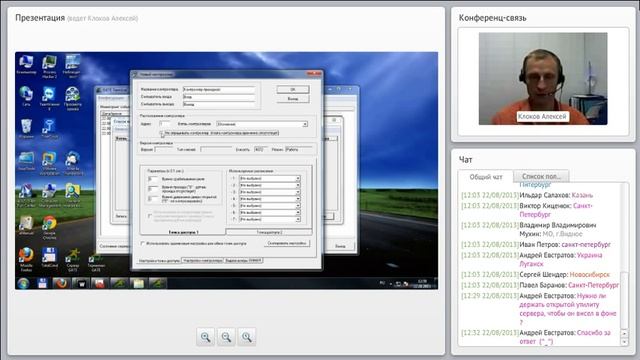The height and width of the screenshot is (360, 640).
Task: Switch to the 'Список пол...' tab
Action: tap(541, 176)
